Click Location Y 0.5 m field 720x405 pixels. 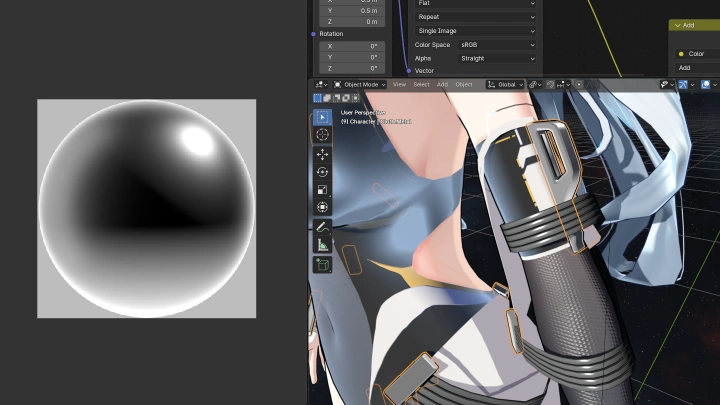coord(352,11)
